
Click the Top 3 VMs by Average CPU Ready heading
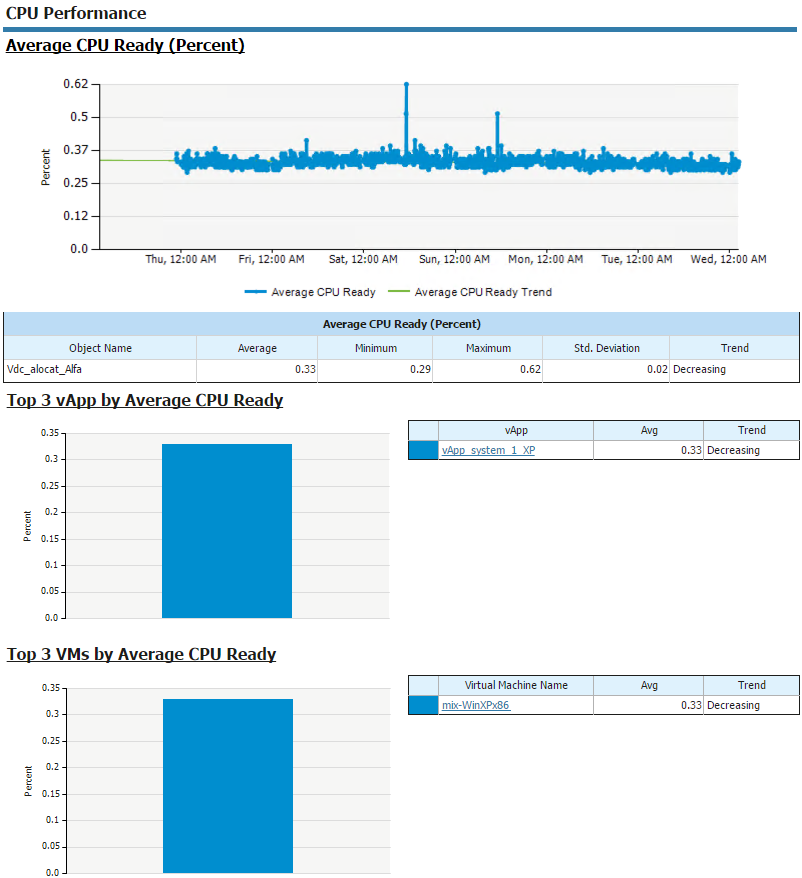141,654
